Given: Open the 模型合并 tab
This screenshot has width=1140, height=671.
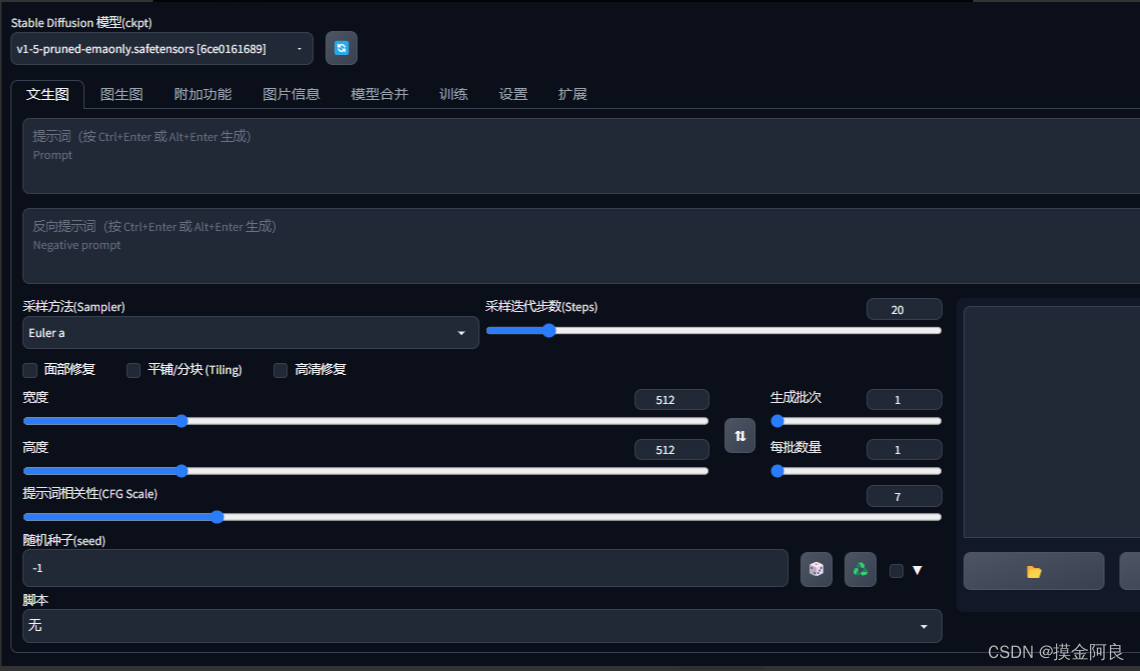Looking at the screenshot, I should click(380, 95).
